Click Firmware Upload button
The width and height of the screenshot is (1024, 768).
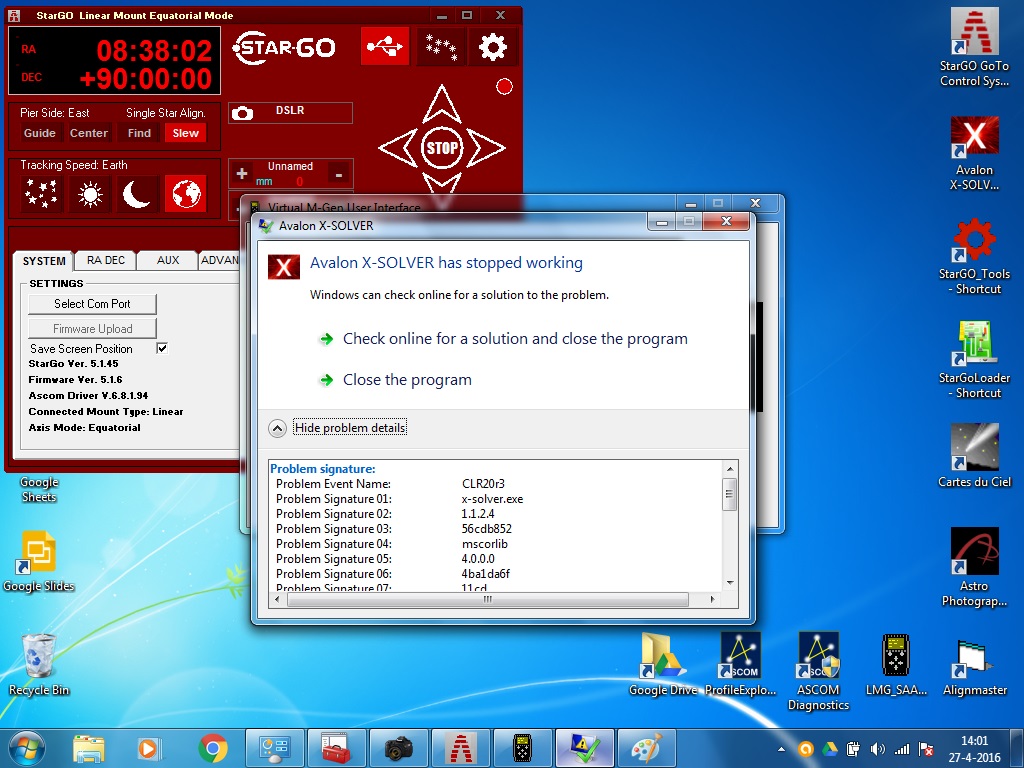[92, 328]
